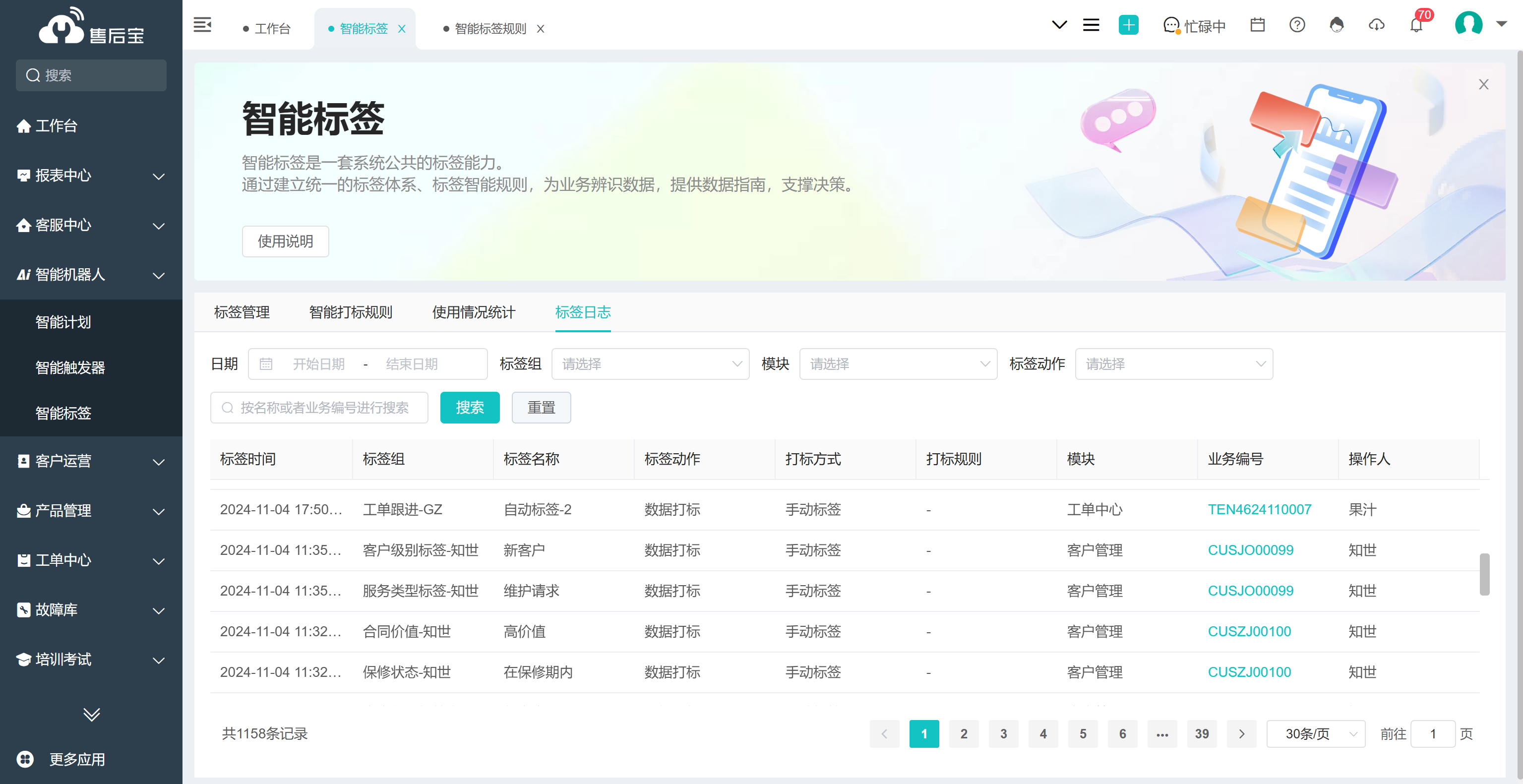Select the 标签日志 tab
The width and height of the screenshot is (1523, 784).
(x=582, y=312)
